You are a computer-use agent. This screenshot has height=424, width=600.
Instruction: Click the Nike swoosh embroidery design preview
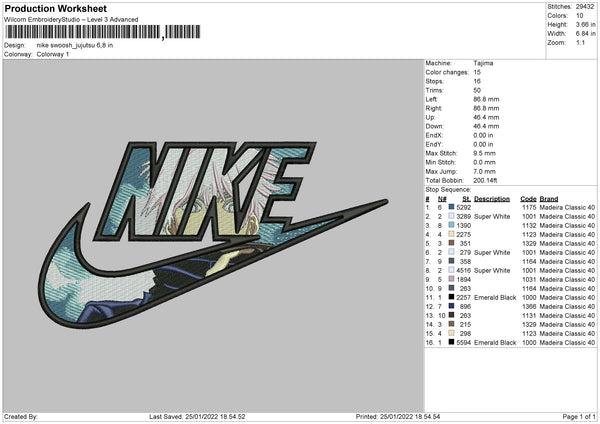point(214,234)
